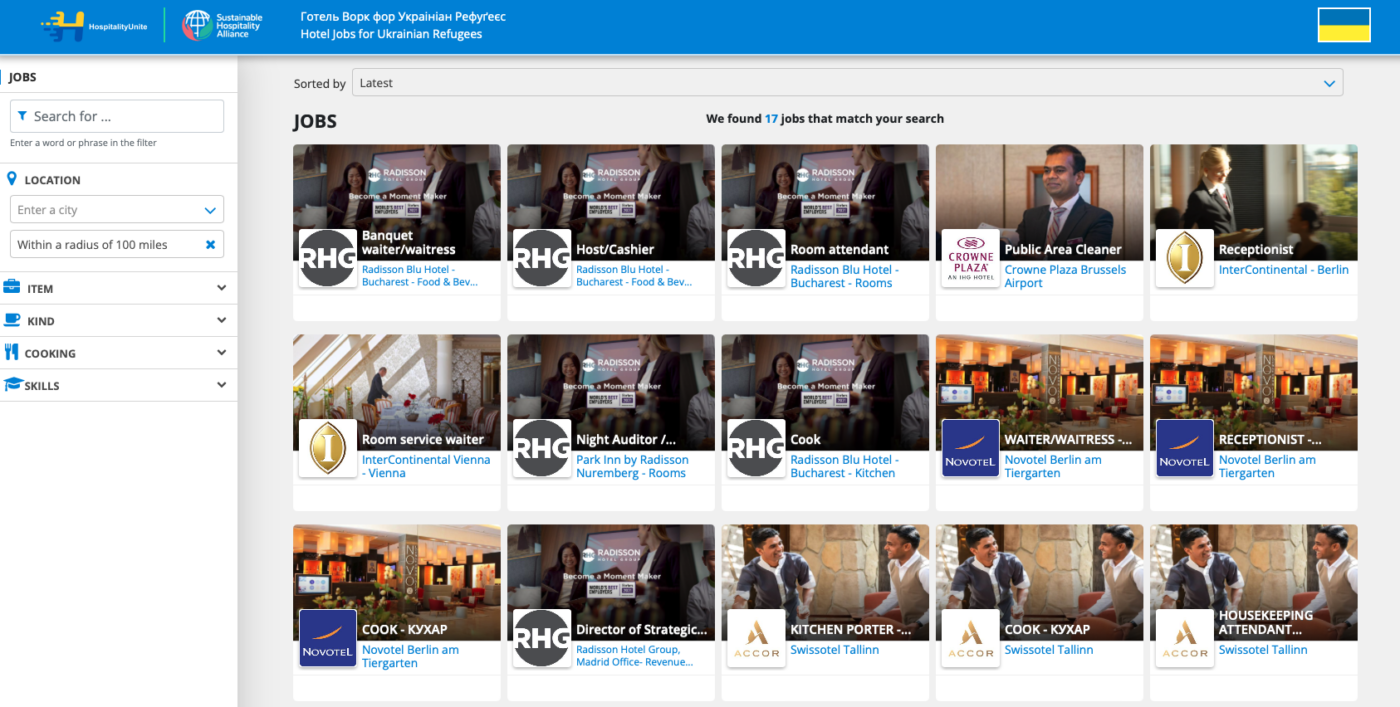The height and width of the screenshot is (707, 1400).
Task: Click InterContinental logo on Receptionist card
Action: [1184, 259]
